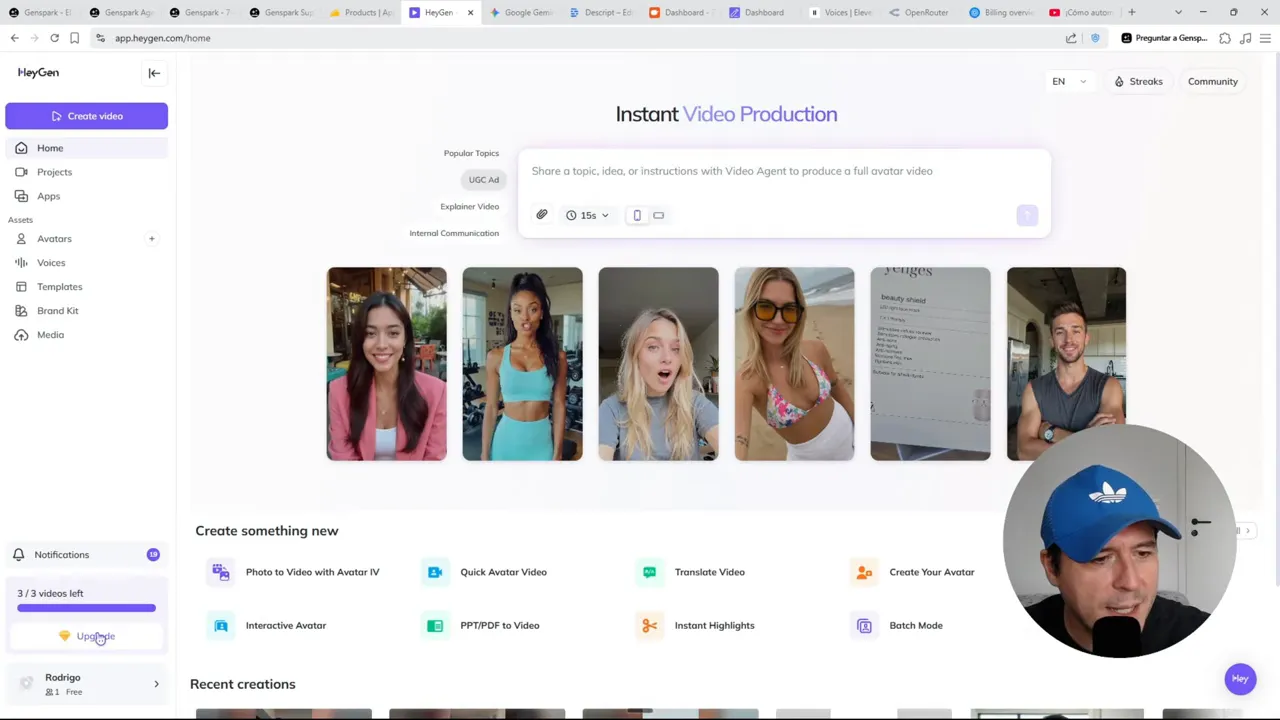Open the EN language dropdown
Image resolution: width=1280 pixels, height=720 pixels.
1068,81
